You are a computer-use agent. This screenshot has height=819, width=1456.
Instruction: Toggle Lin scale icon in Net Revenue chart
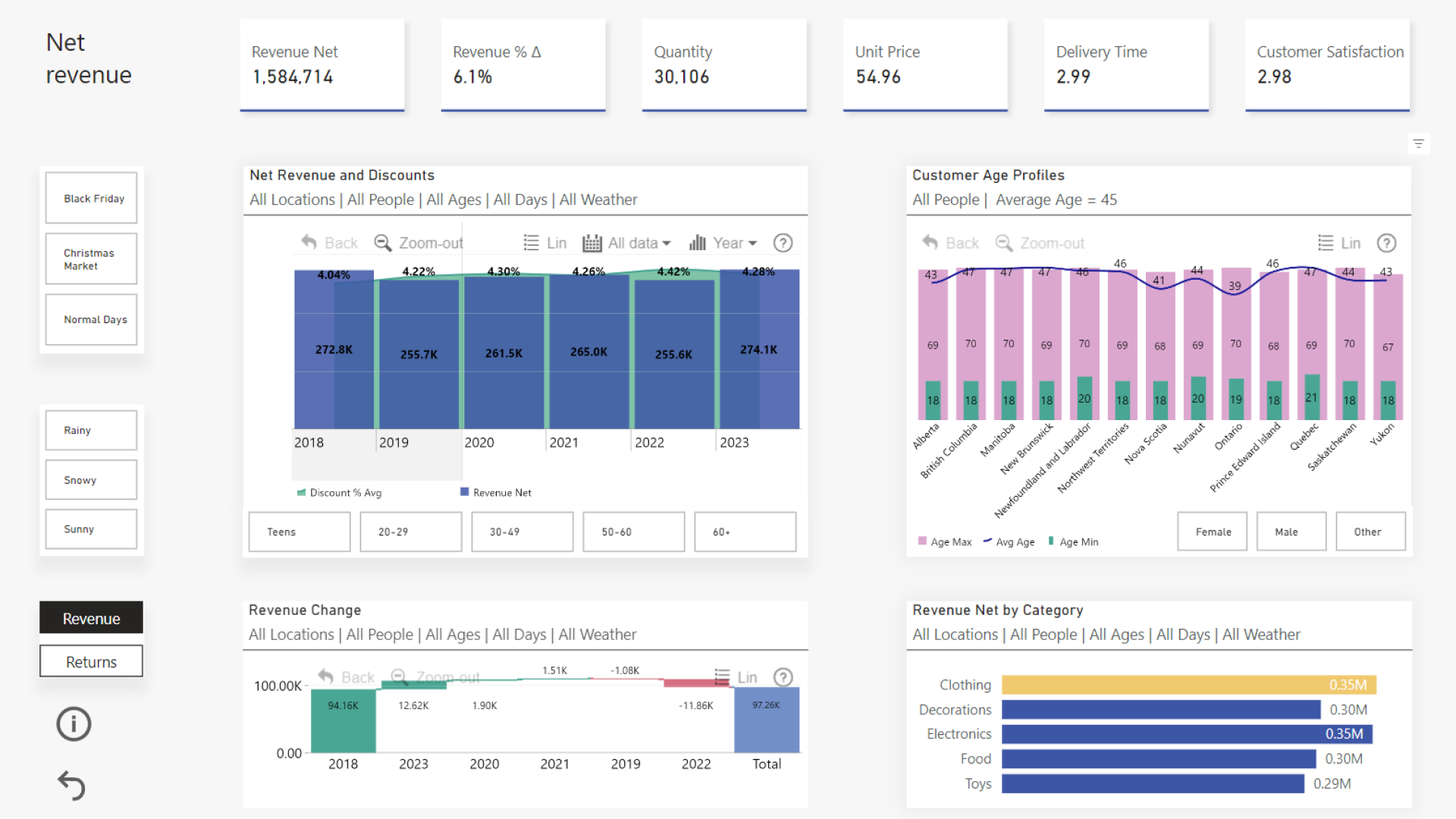[x=531, y=243]
